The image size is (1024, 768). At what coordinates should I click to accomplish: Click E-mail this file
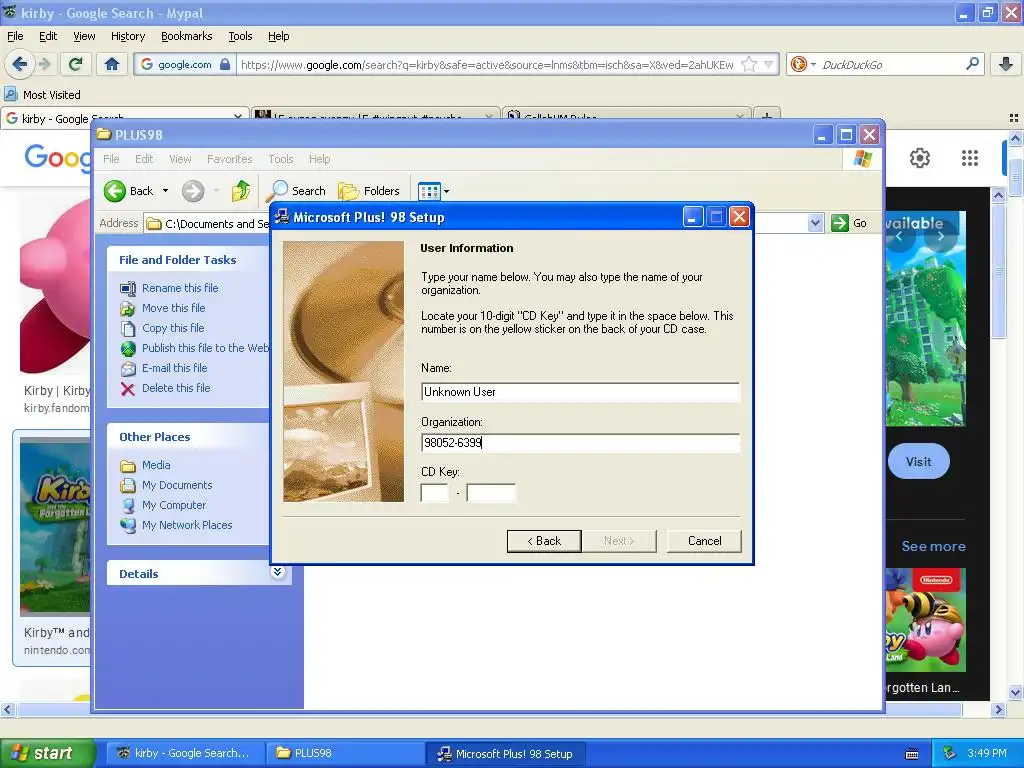coord(174,368)
